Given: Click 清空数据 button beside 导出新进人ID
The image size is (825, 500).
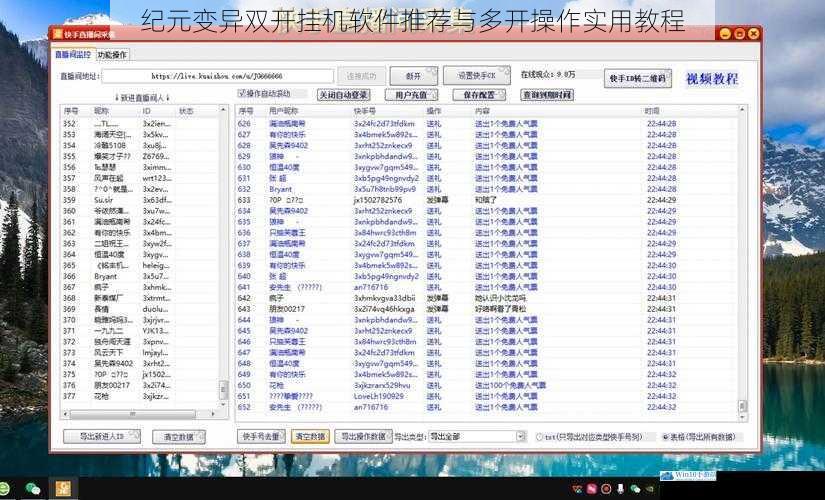Looking at the screenshot, I should pyautogui.click(x=179, y=437).
